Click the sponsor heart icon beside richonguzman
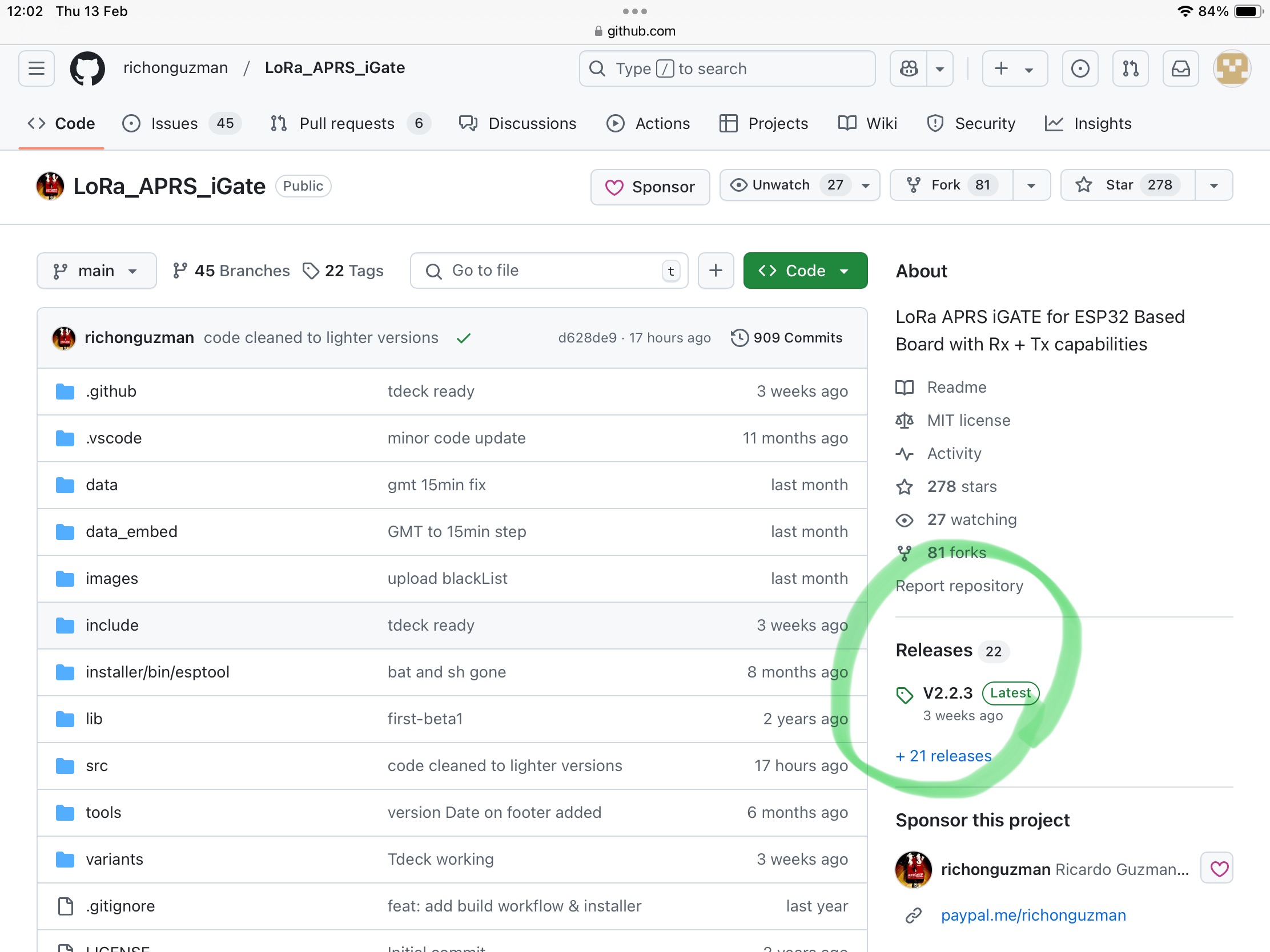This screenshot has height=952, width=1270. click(1219, 869)
